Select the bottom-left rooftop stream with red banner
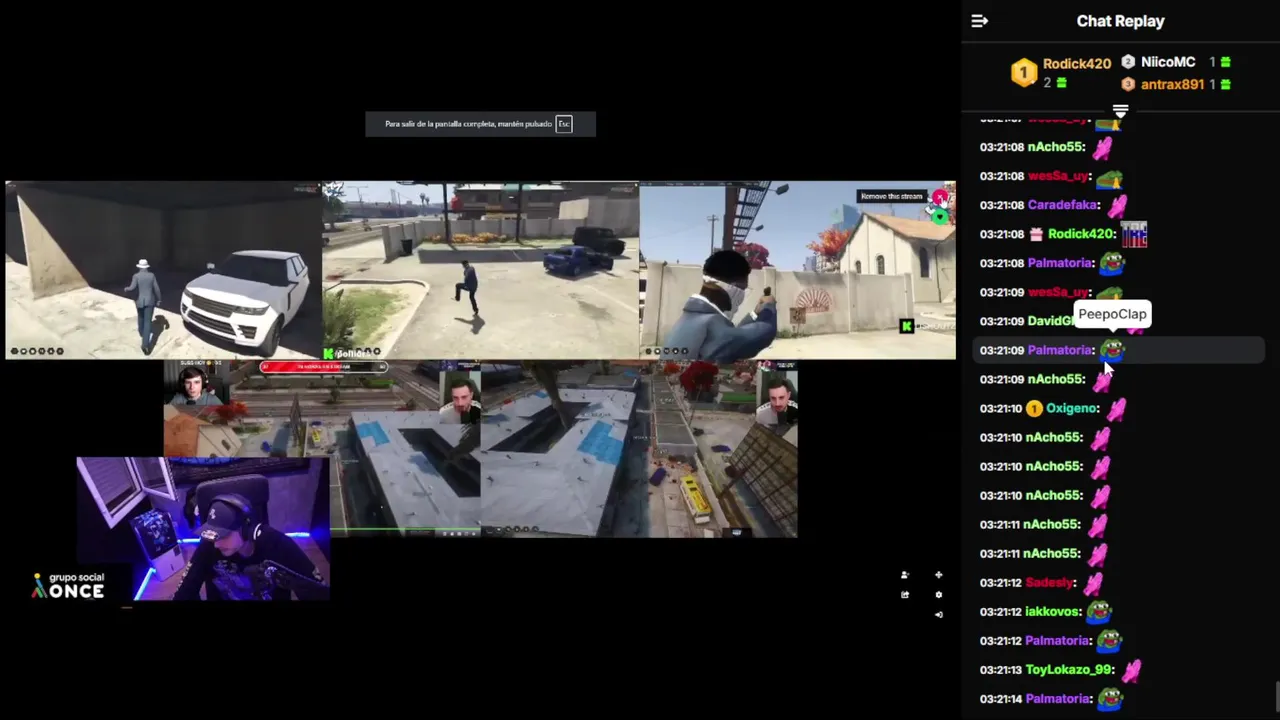 [x=322, y=448]
